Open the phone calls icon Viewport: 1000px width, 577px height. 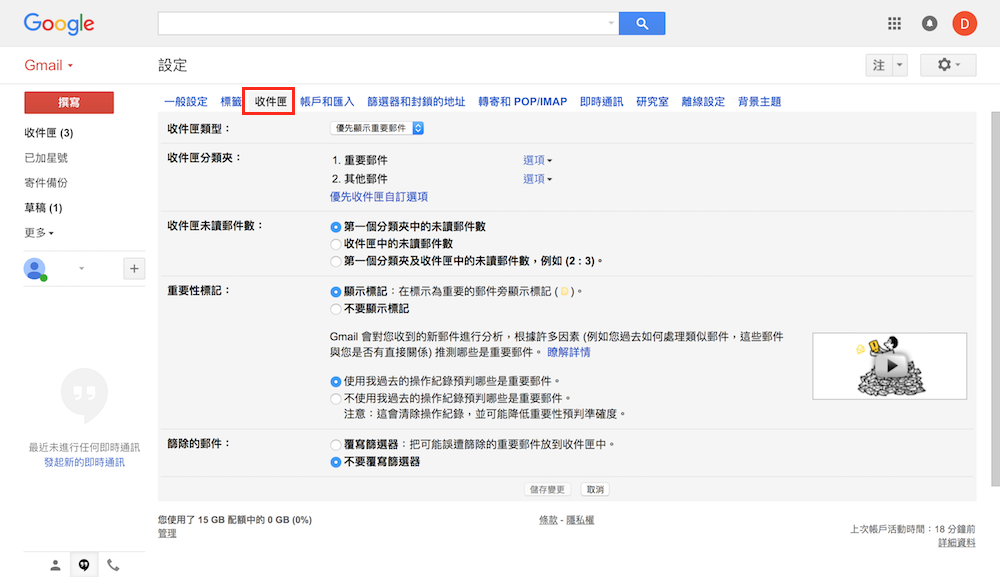point(113,565)
